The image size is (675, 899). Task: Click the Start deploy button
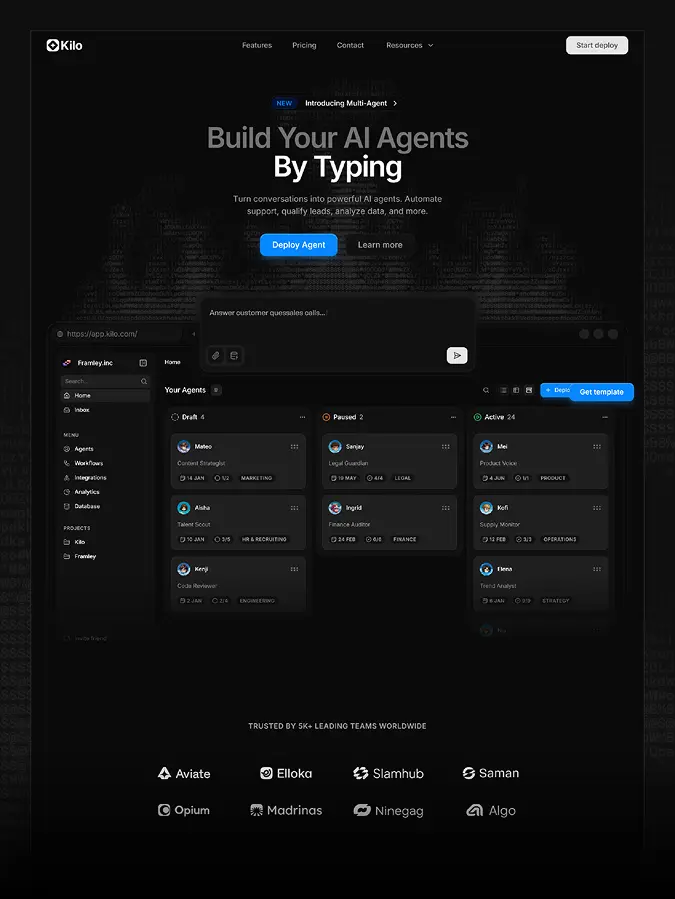pyautogui.click(x=597, y=45)
